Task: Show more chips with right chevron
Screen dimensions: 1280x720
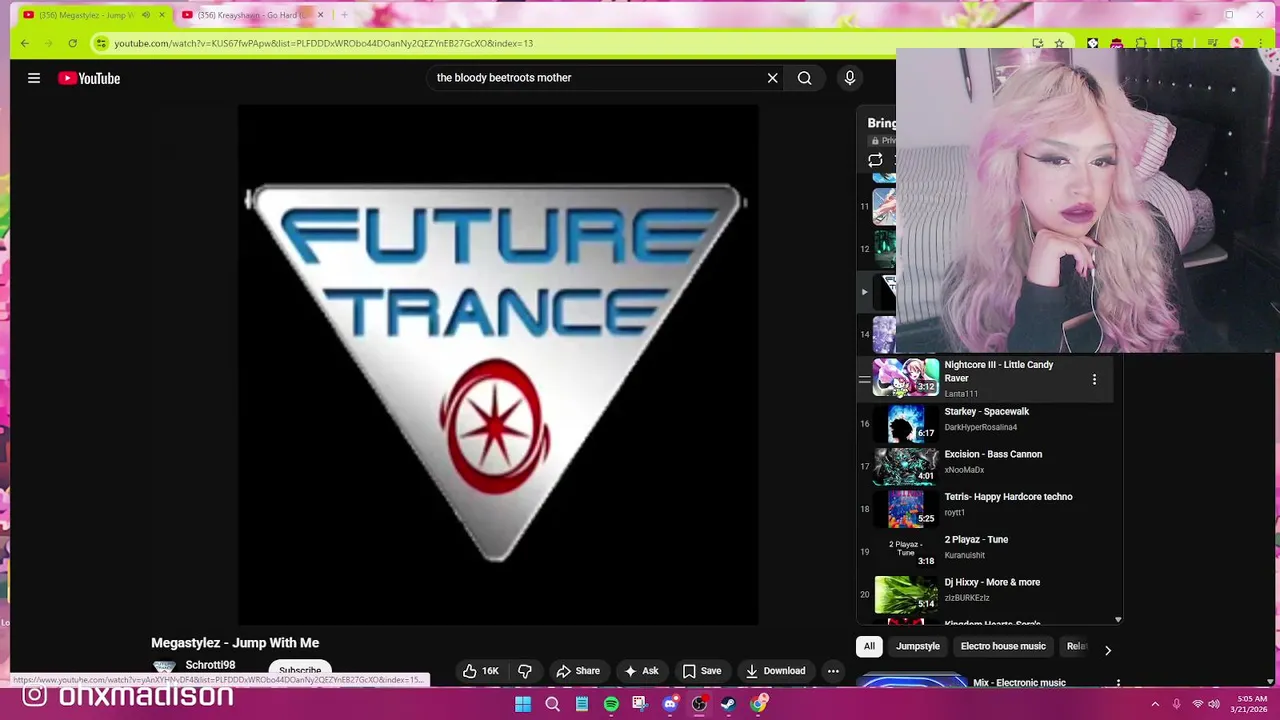Action: tap(1107, 650)
